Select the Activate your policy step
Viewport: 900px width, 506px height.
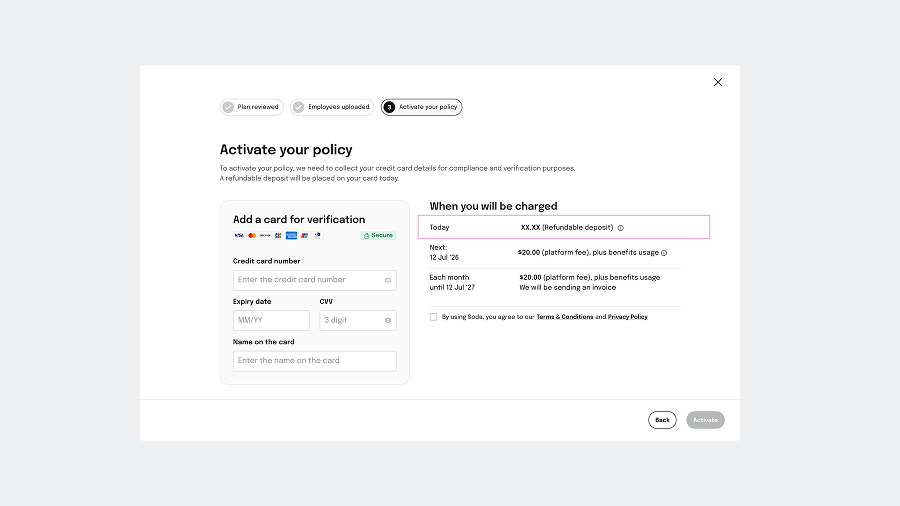pyautogui.click(x=421, y=107)
